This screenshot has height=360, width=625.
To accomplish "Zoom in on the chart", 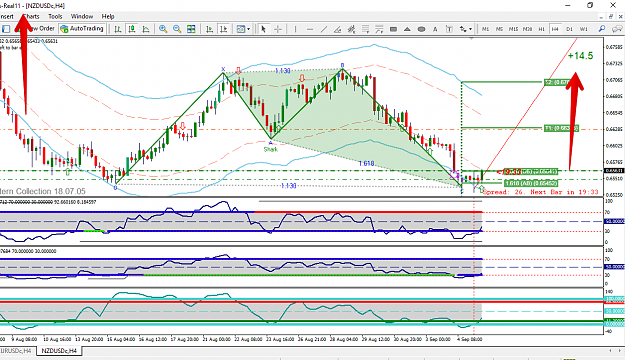I will [163, 29].
